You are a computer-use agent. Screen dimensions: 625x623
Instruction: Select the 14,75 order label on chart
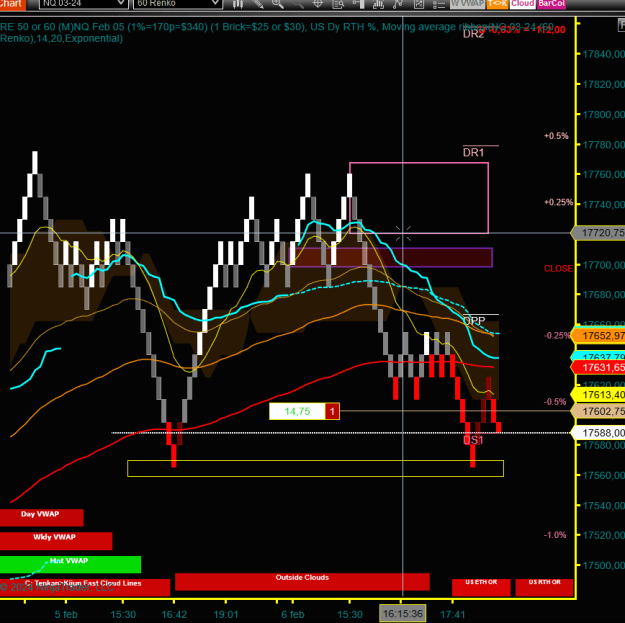[297, 411]
